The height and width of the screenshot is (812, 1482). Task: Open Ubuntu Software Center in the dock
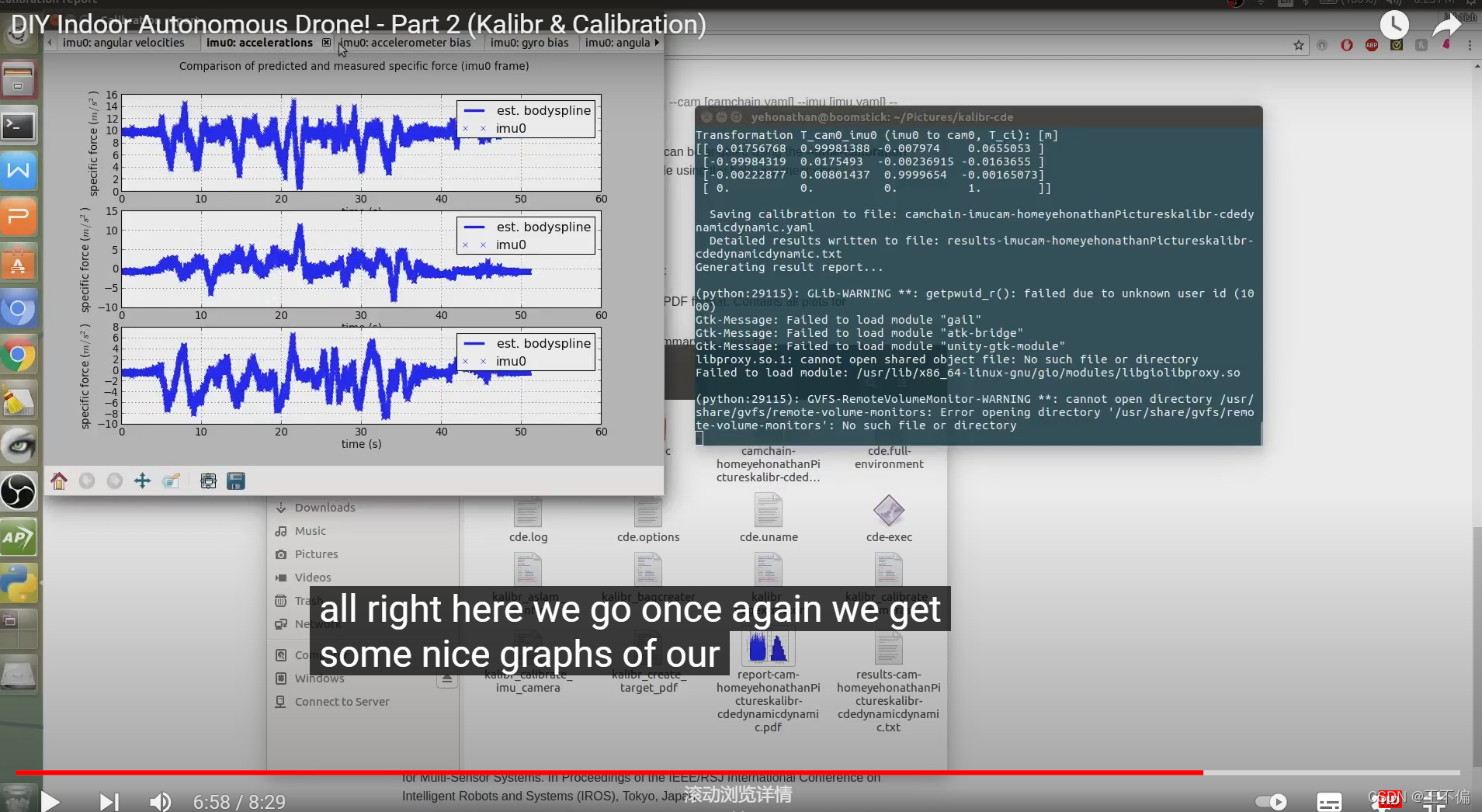19,262
